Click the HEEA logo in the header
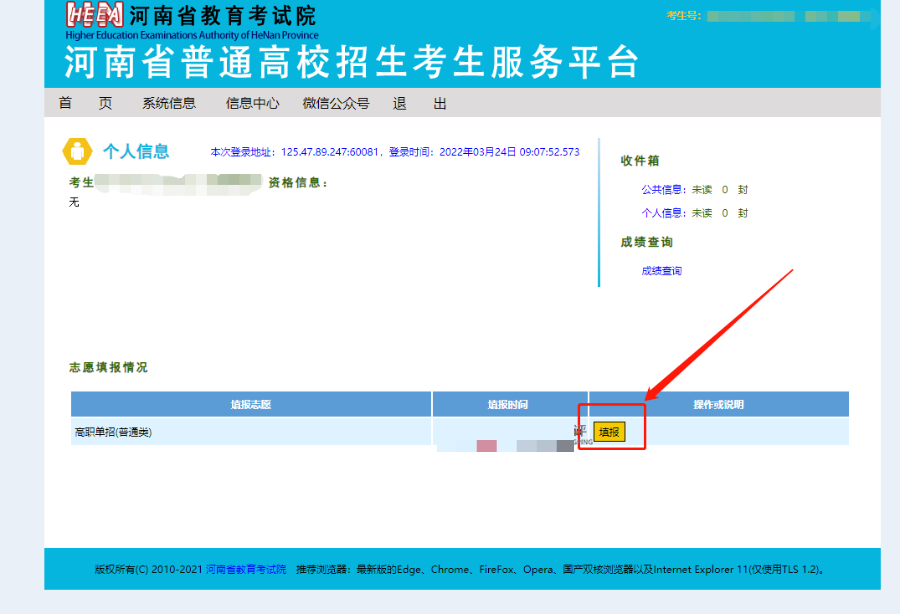The image size is (900, 614). pyautogui.click(x=94, y=14)
